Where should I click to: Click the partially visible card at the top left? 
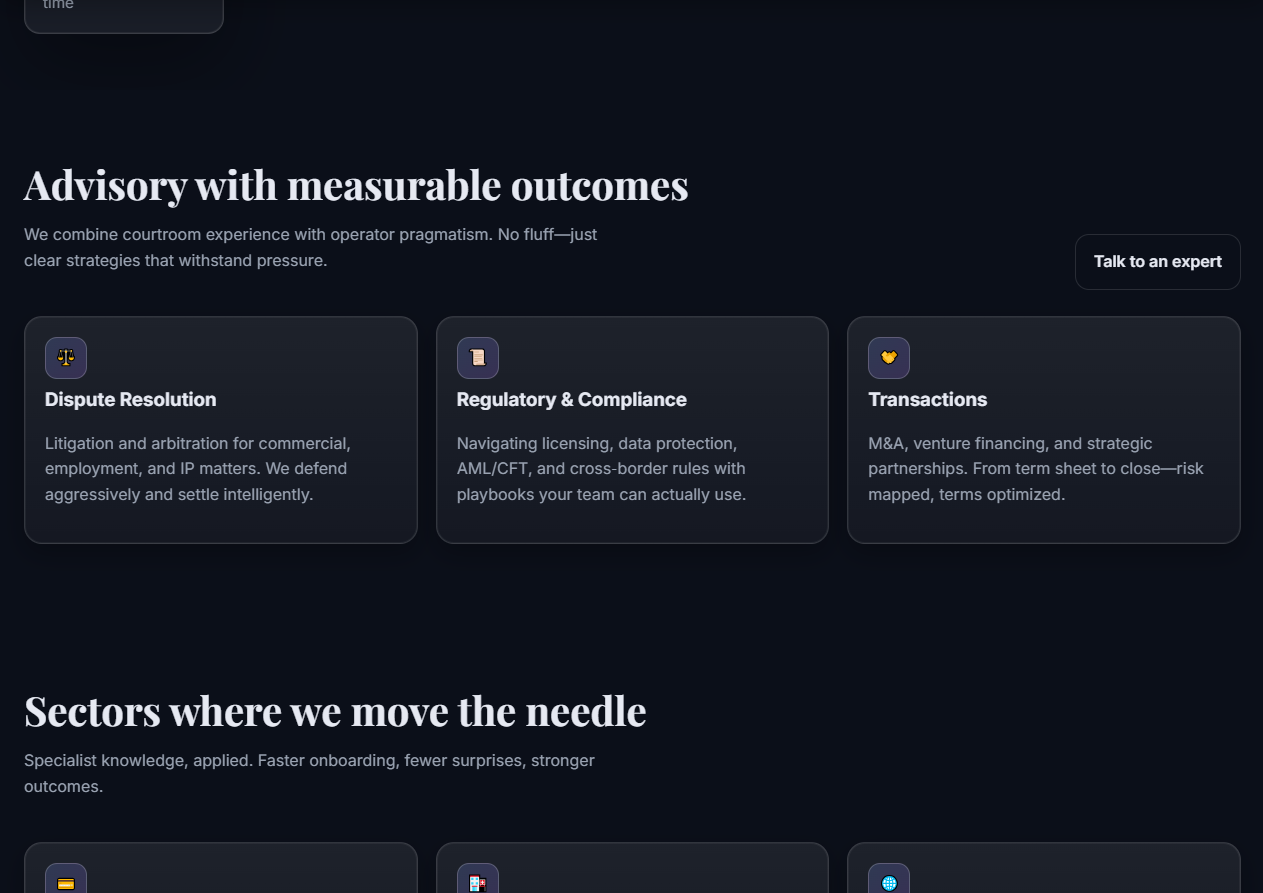pyautogui.click(x=124, y=14)
